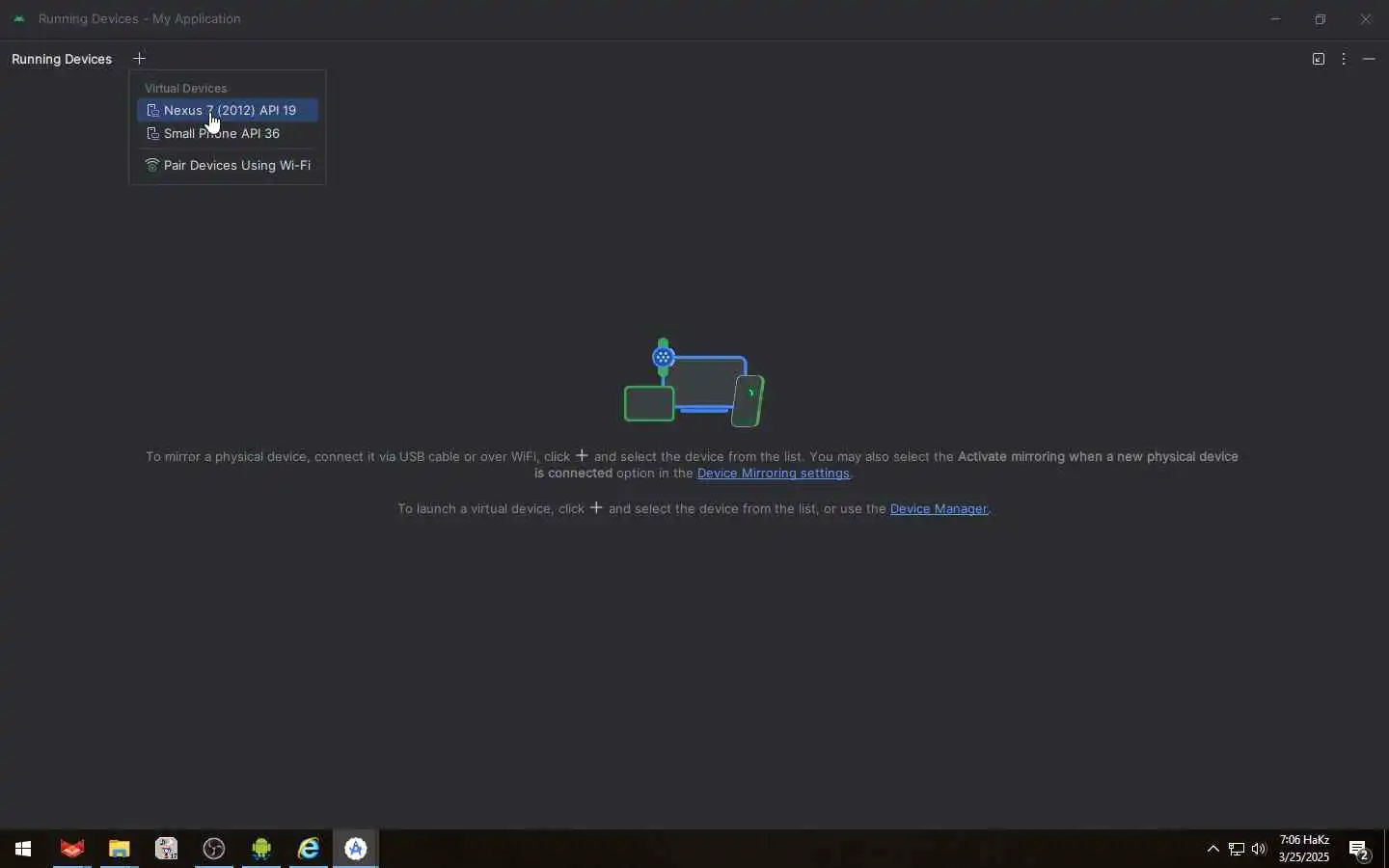The width and height of the screenshot is (1389, 868).
Task: Open the red app in taskbar
Action: [72, 850]
